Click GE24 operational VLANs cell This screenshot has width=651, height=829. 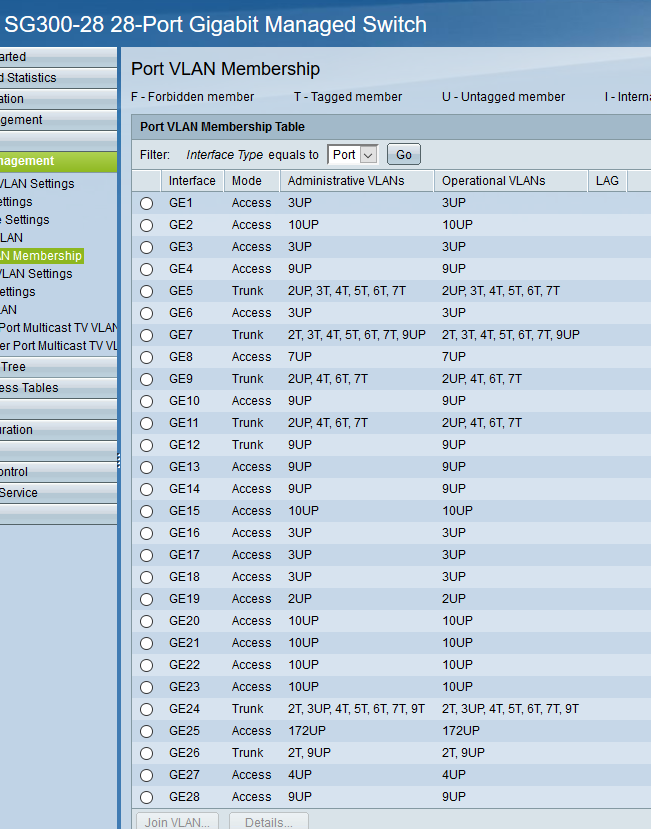pyautogui.click(x=510, y=709)
